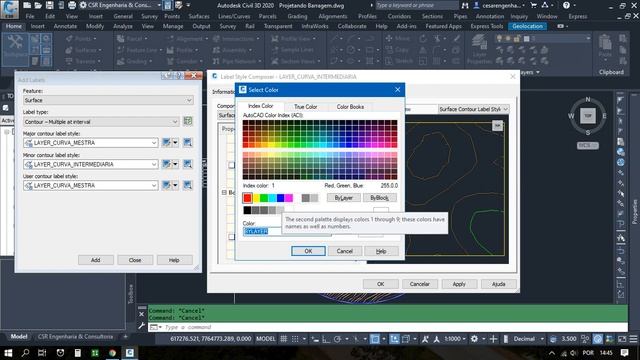The width and height of the screenshot is (640, 360).
Task: Open Minor contour label style dropdown LAYER_CURVA_INTERMEDIARIA
Action: (x=91, y=164)
